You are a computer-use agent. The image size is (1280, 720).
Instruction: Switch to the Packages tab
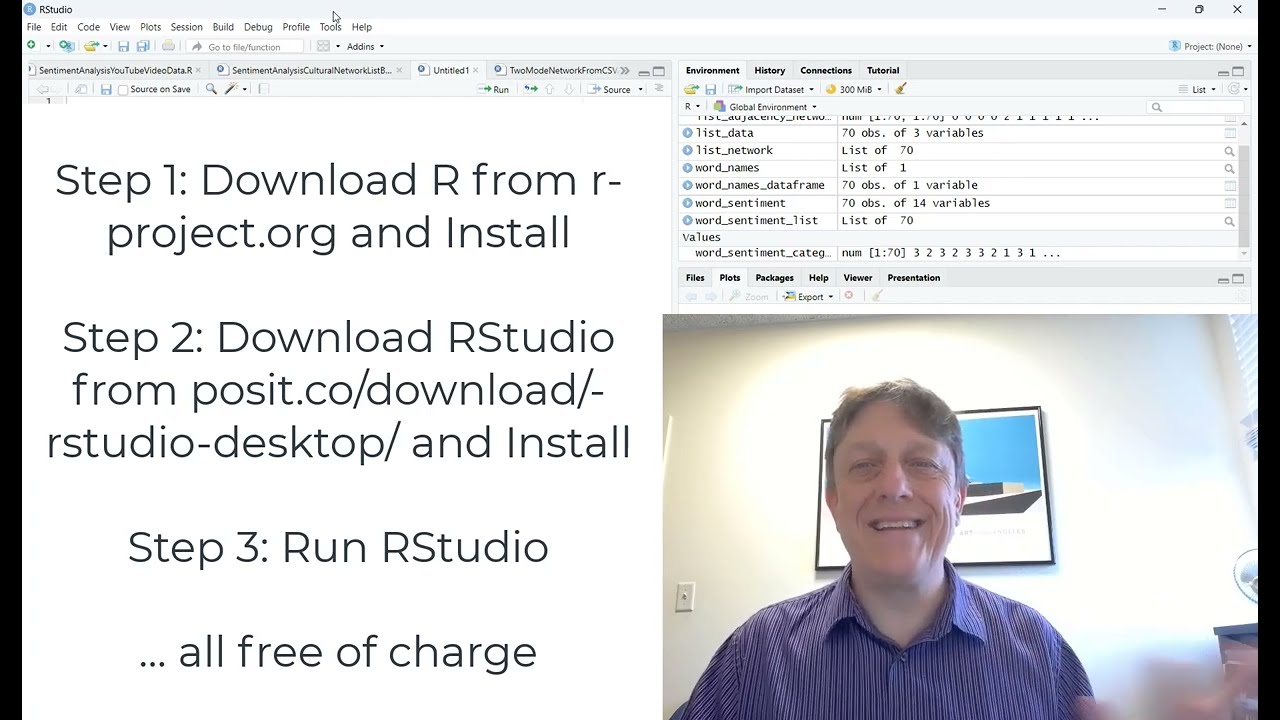pos(774,278)
